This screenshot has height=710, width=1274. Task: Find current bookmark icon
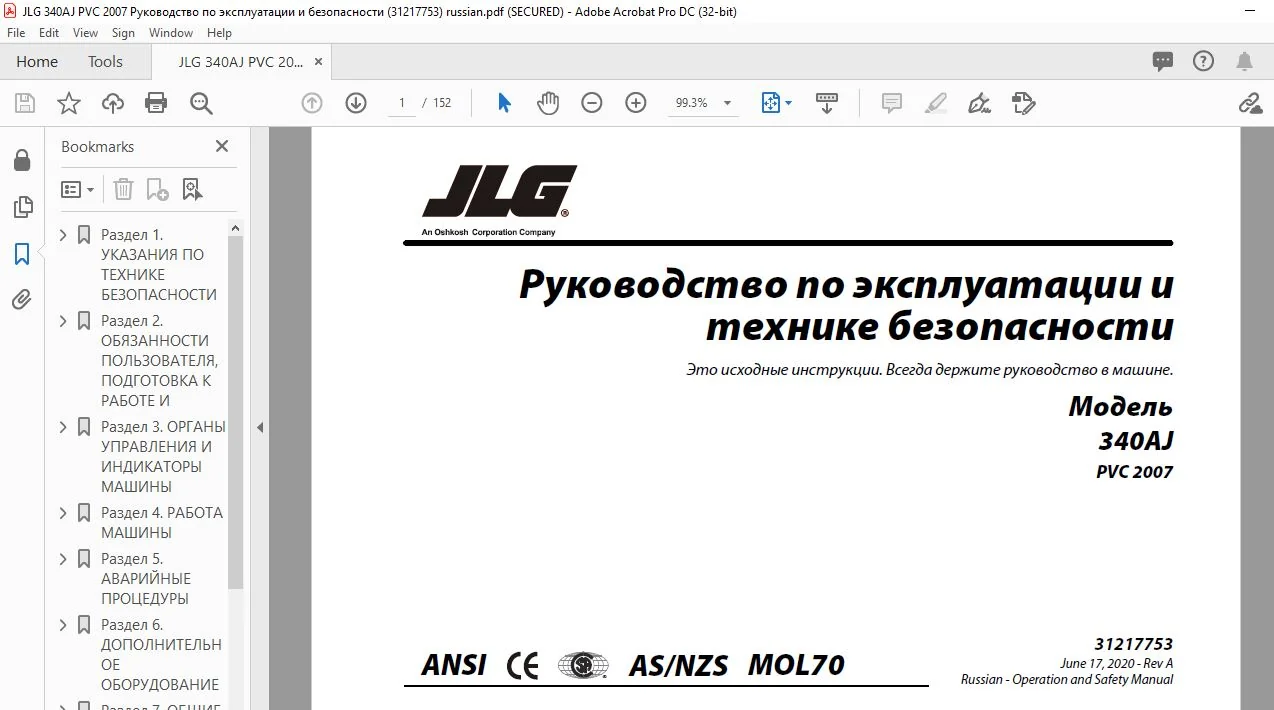(x=192, y=189)
